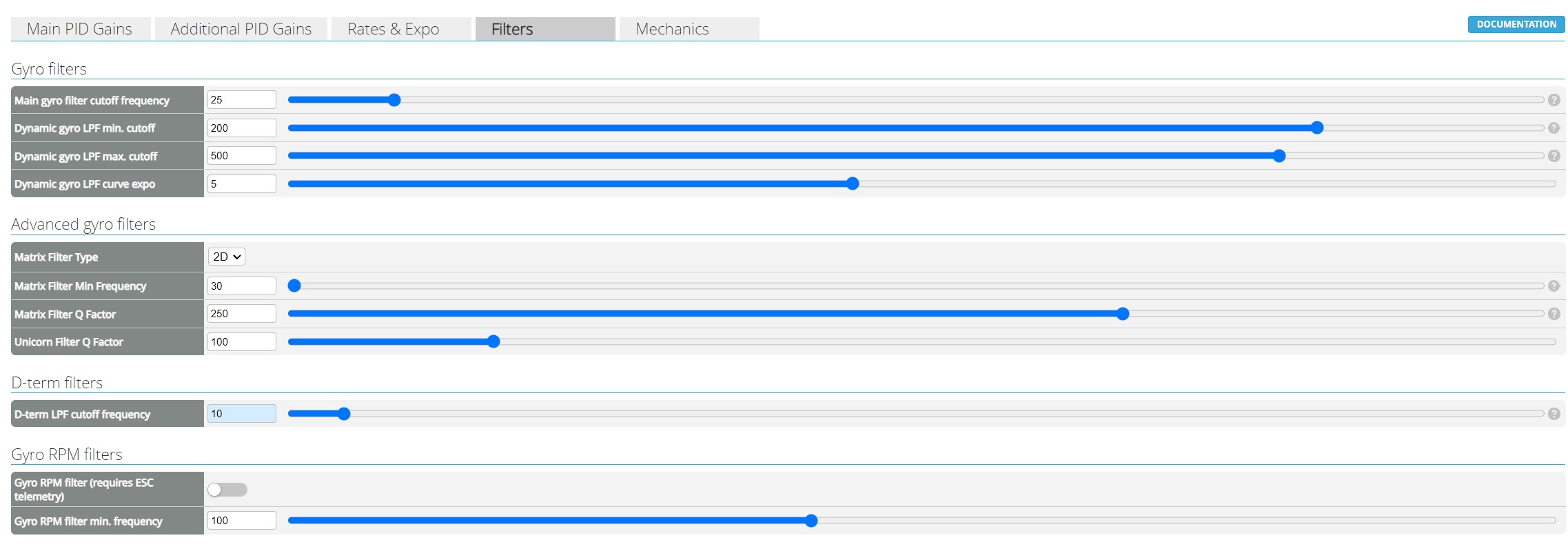This screenshot has height=549, width=1568.
Task: Click the Unicorn Filter Q Factor slider handle
Action: tap(493, 341)
